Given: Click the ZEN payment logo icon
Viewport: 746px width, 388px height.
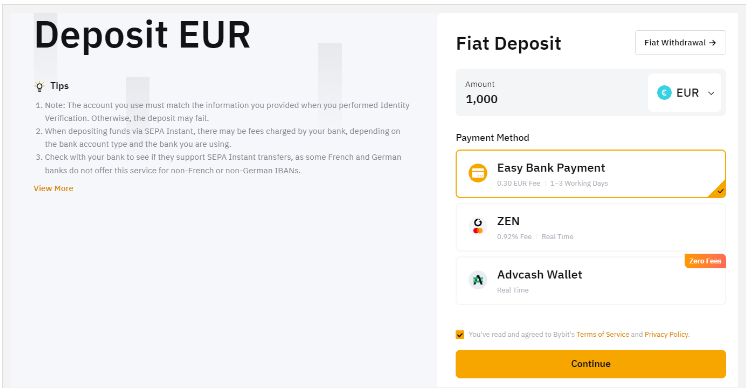Looking at the screenshot, I should click(478, 226).
